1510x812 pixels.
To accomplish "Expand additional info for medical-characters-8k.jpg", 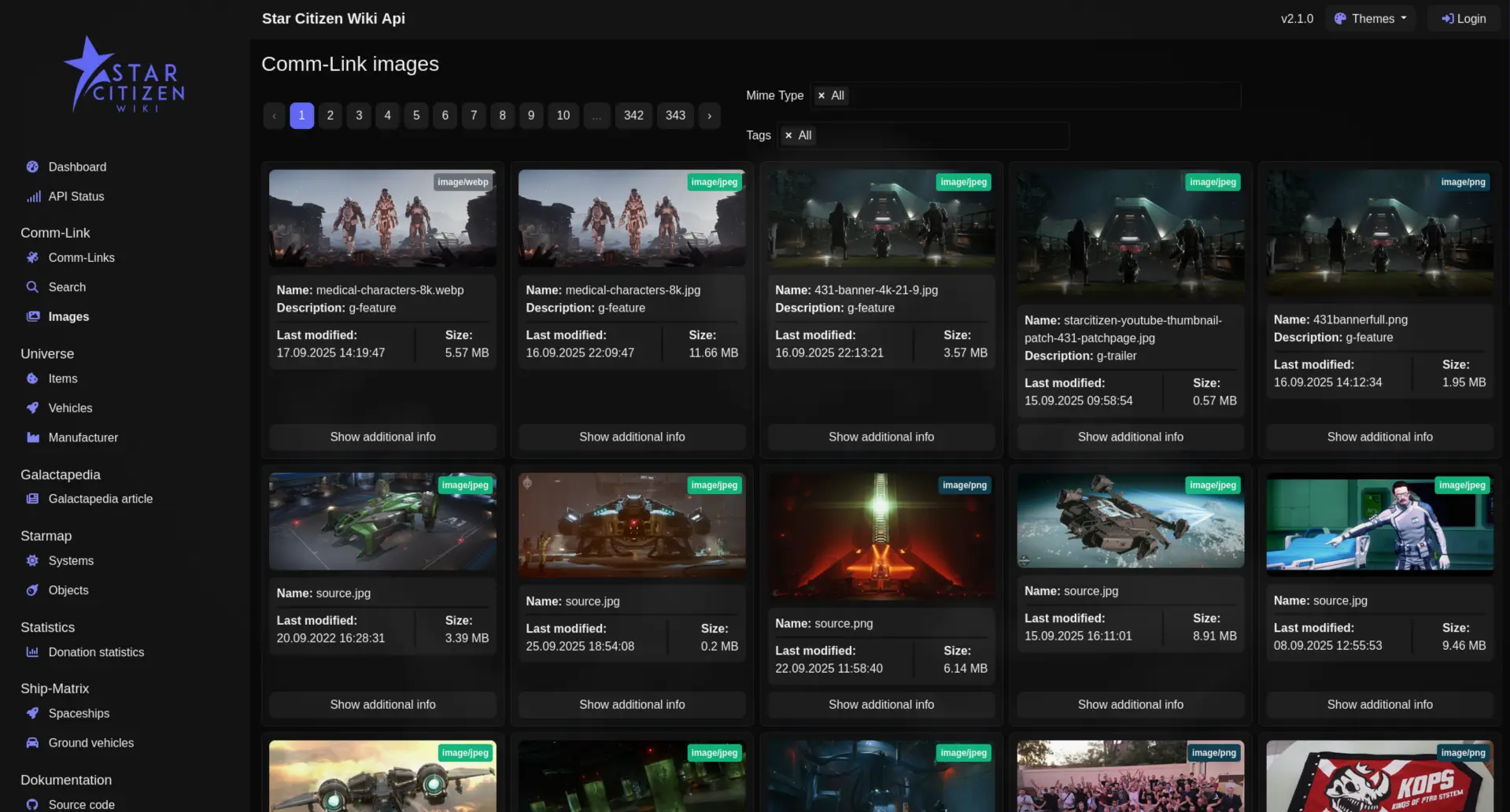I will [632, 437].
